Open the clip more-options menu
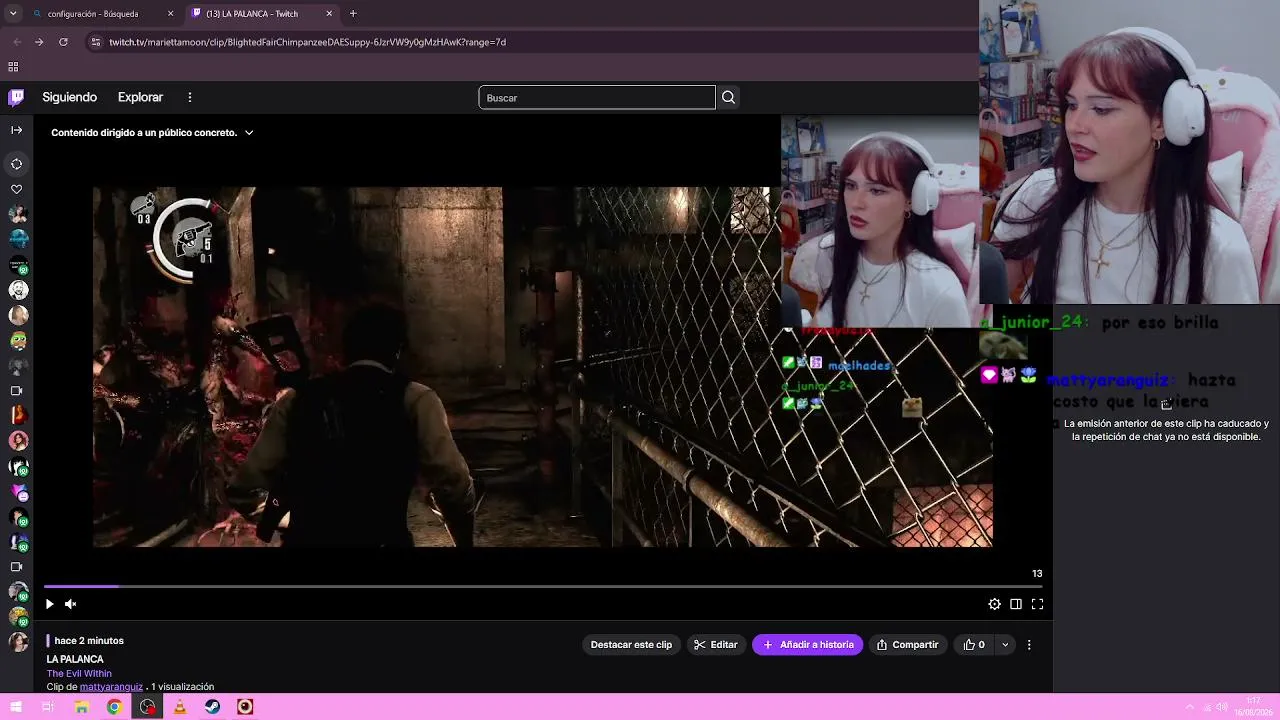1280x720 pixels. coord(1029,645)
